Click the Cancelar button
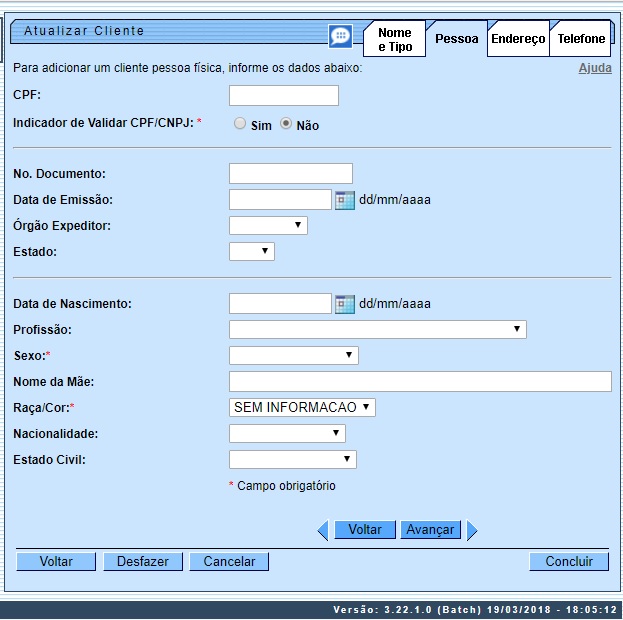 pos(229,562)
